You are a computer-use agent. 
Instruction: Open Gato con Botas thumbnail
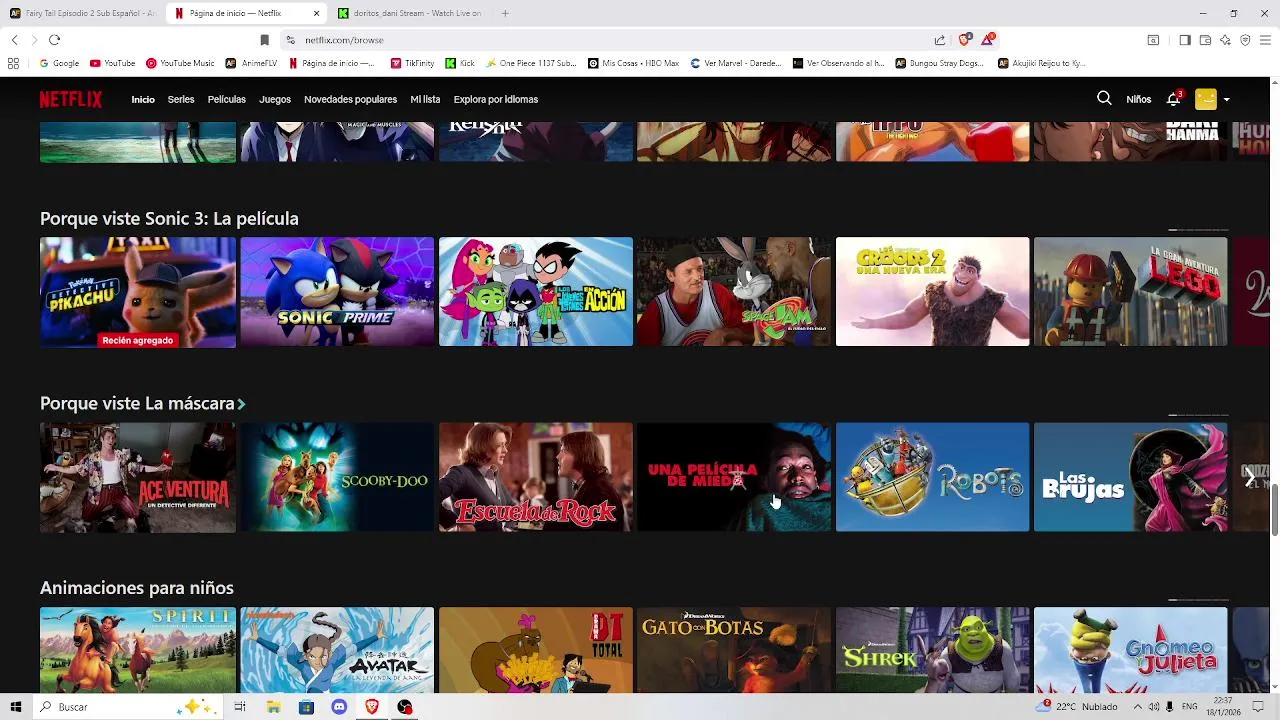[x=734, y=650]
